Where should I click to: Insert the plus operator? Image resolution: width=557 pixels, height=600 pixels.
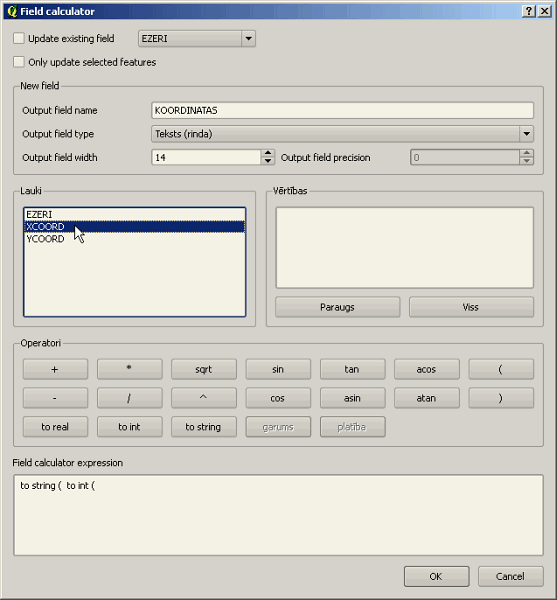coord(55,369)
